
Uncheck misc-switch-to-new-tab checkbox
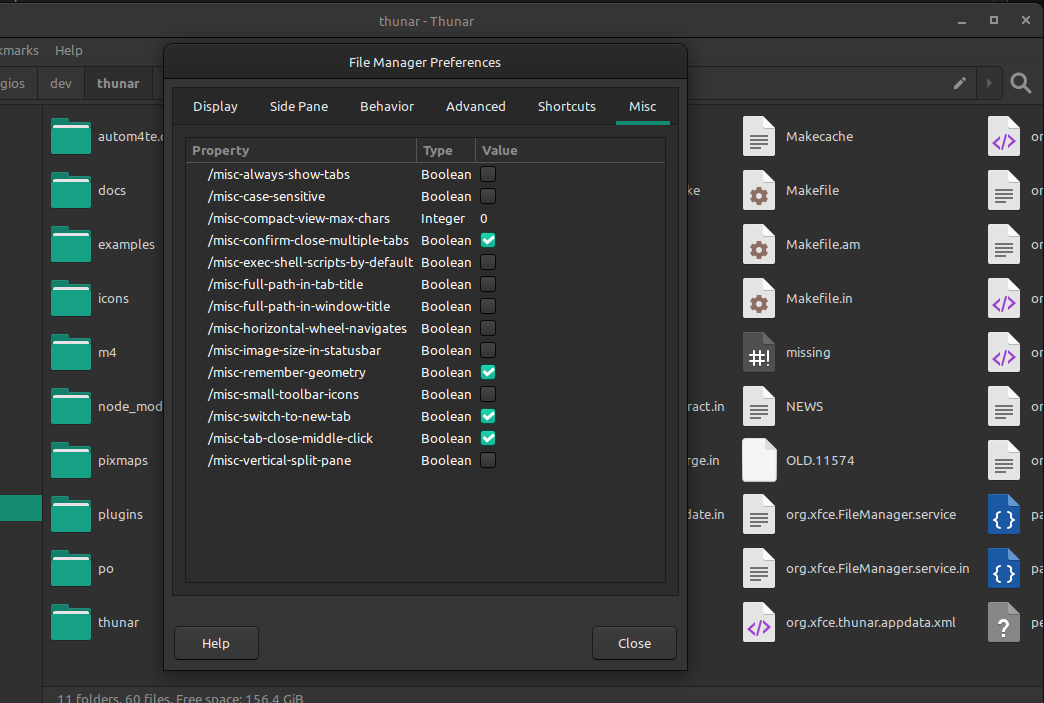488,416
